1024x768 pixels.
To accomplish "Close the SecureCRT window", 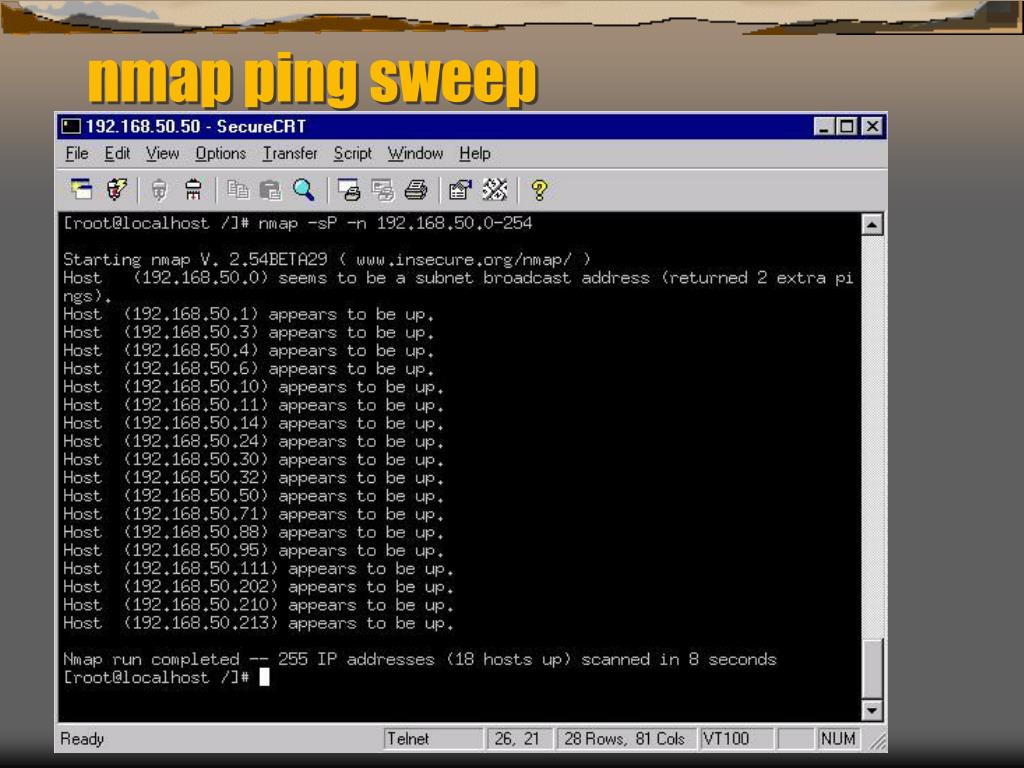I will click(872, 126).
